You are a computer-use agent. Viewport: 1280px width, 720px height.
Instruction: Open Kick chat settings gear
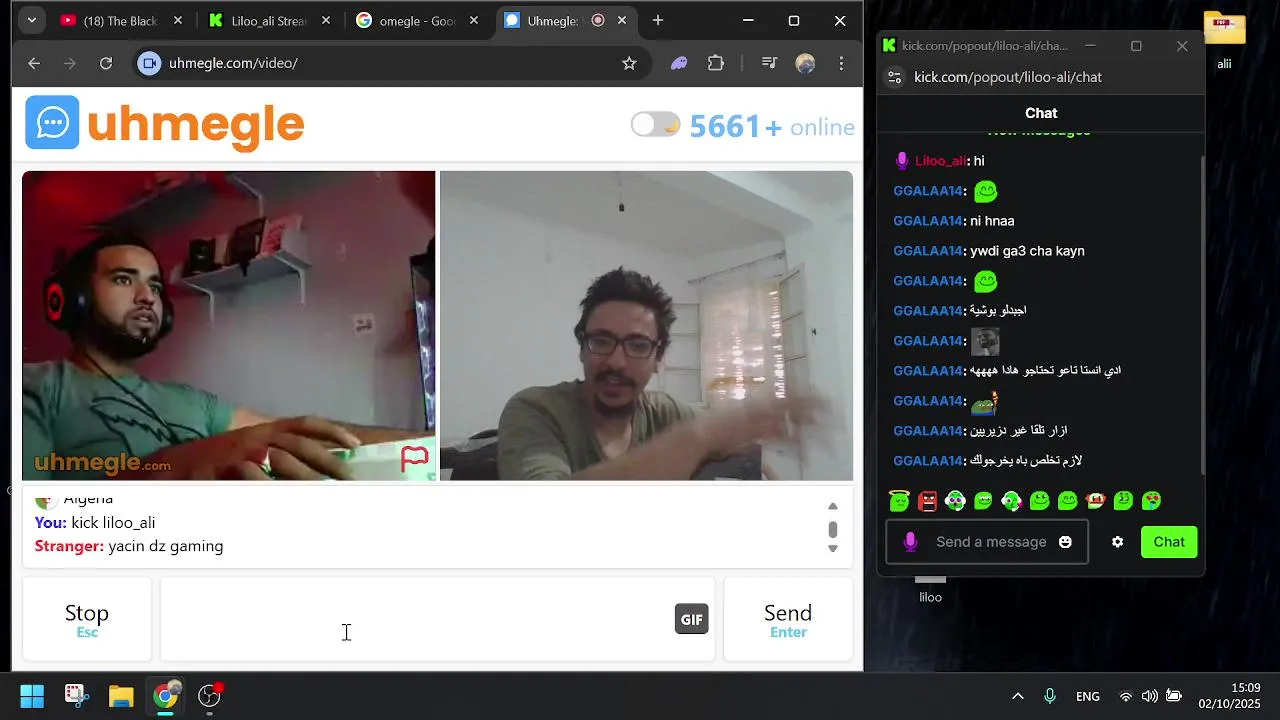1117,542
